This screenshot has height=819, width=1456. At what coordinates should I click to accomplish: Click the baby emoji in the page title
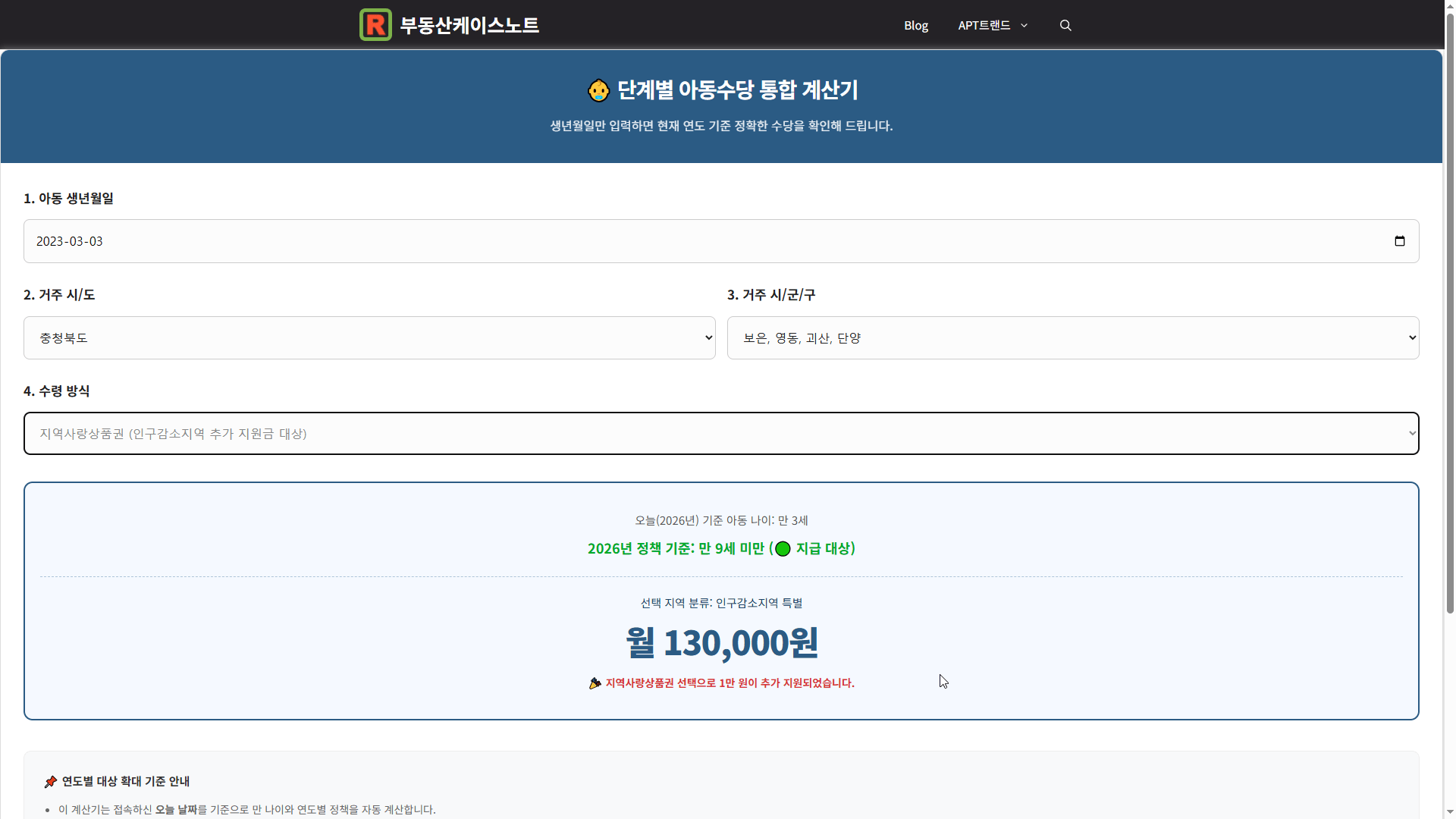tap(598, 90)
